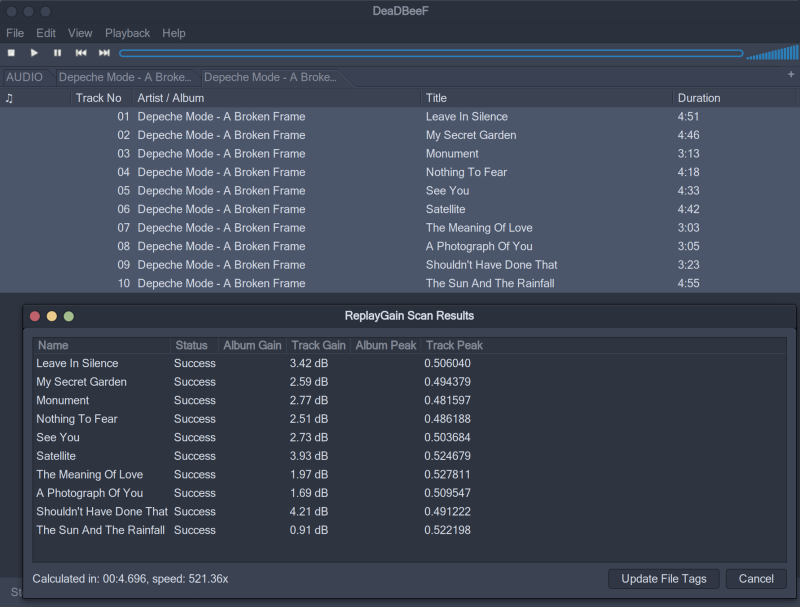
Task: Start playback with the Play button
Action: (34, 53)
